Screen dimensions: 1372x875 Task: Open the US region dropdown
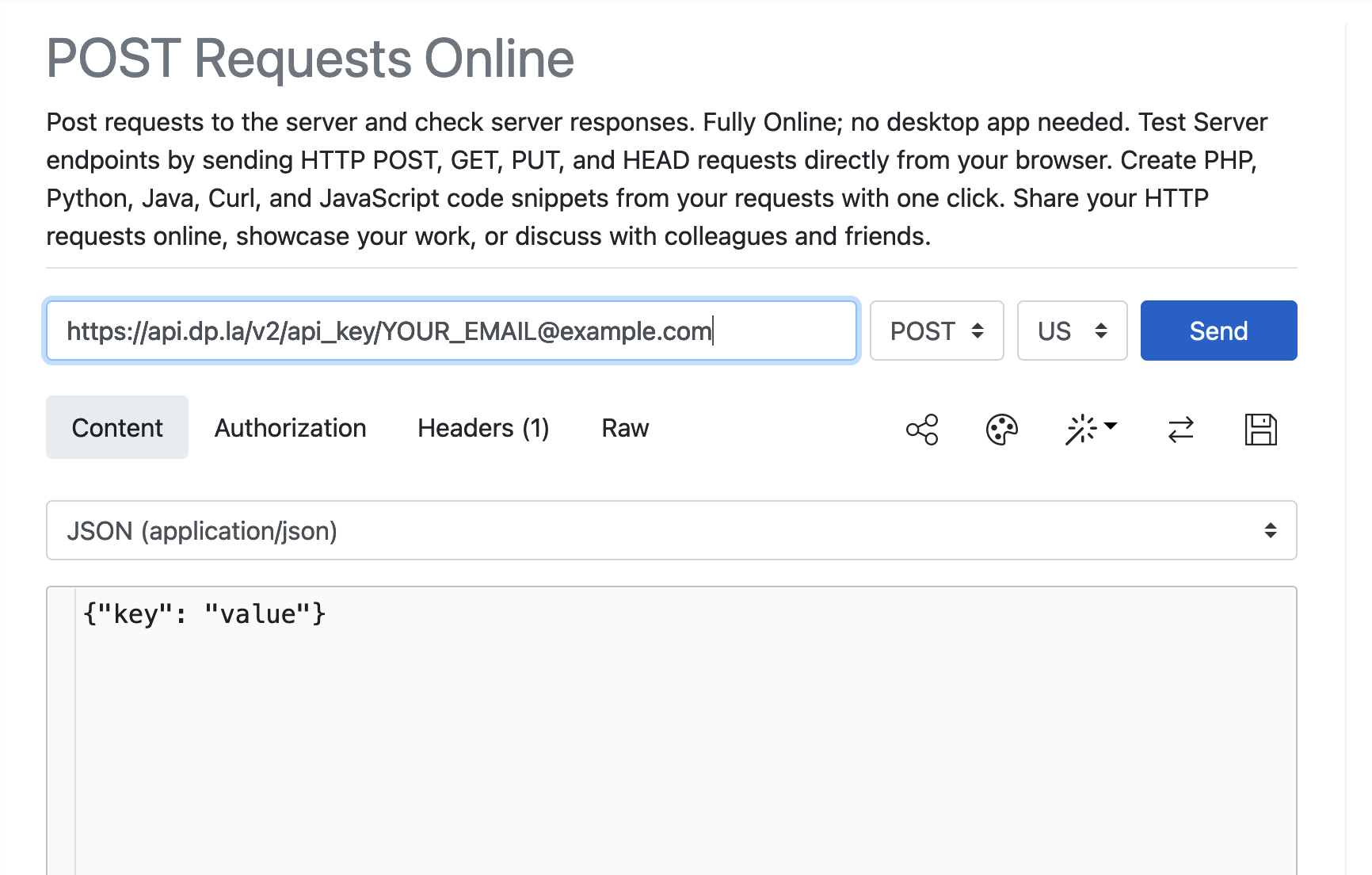click(x=1072, y=331)
